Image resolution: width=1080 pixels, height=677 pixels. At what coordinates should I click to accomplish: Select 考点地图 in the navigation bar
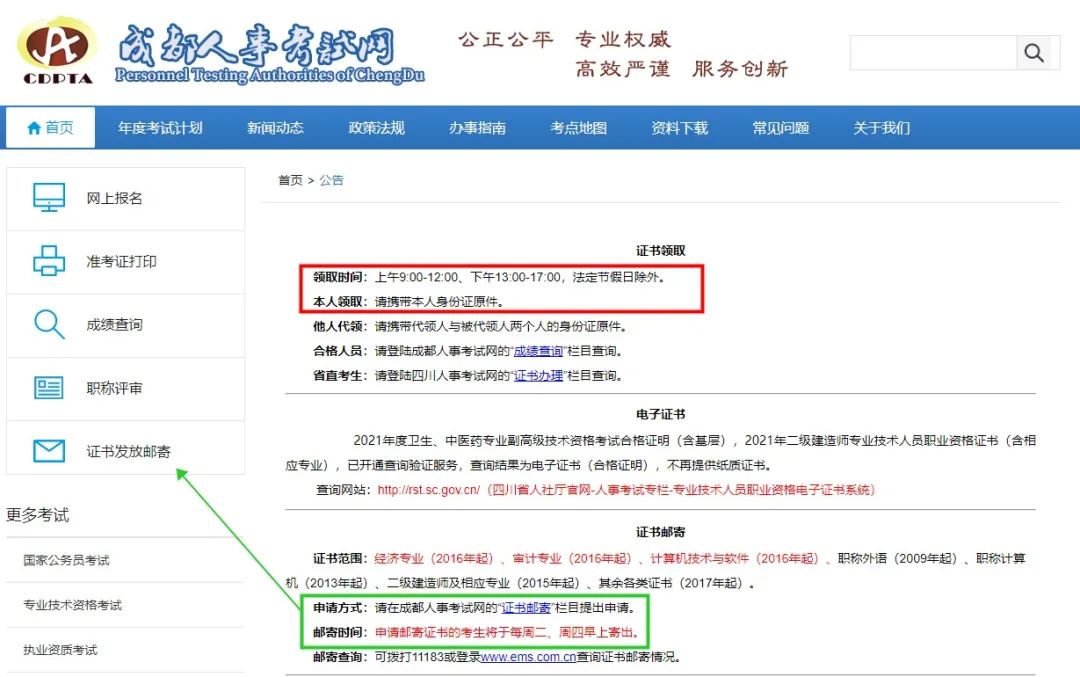(578, 128)
